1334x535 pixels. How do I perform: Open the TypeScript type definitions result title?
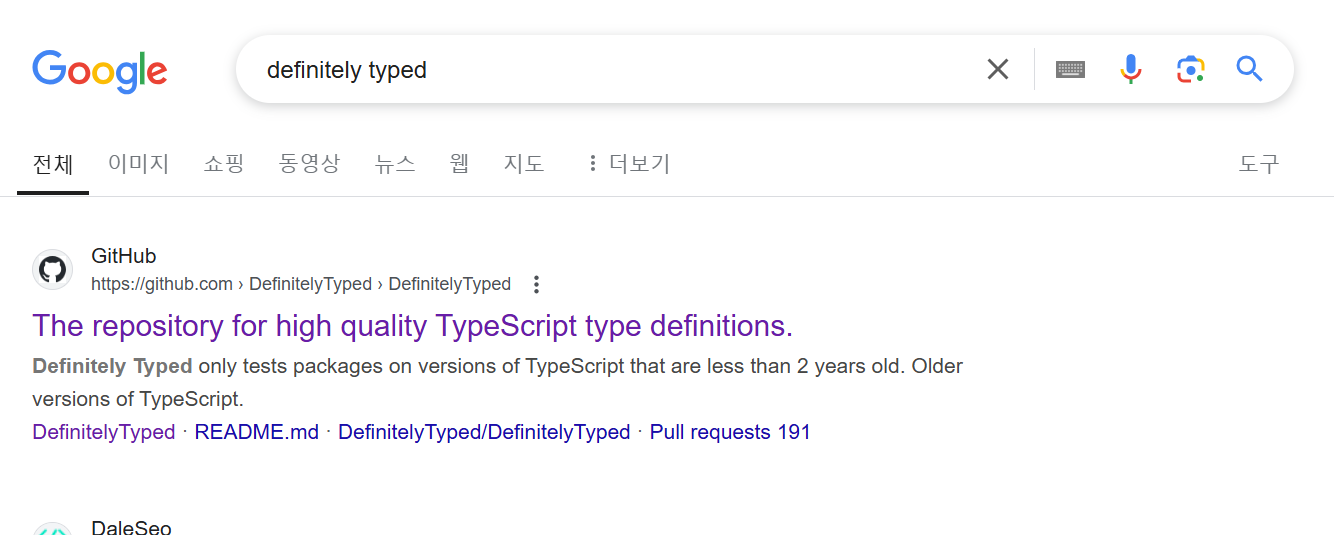[412, 326]
